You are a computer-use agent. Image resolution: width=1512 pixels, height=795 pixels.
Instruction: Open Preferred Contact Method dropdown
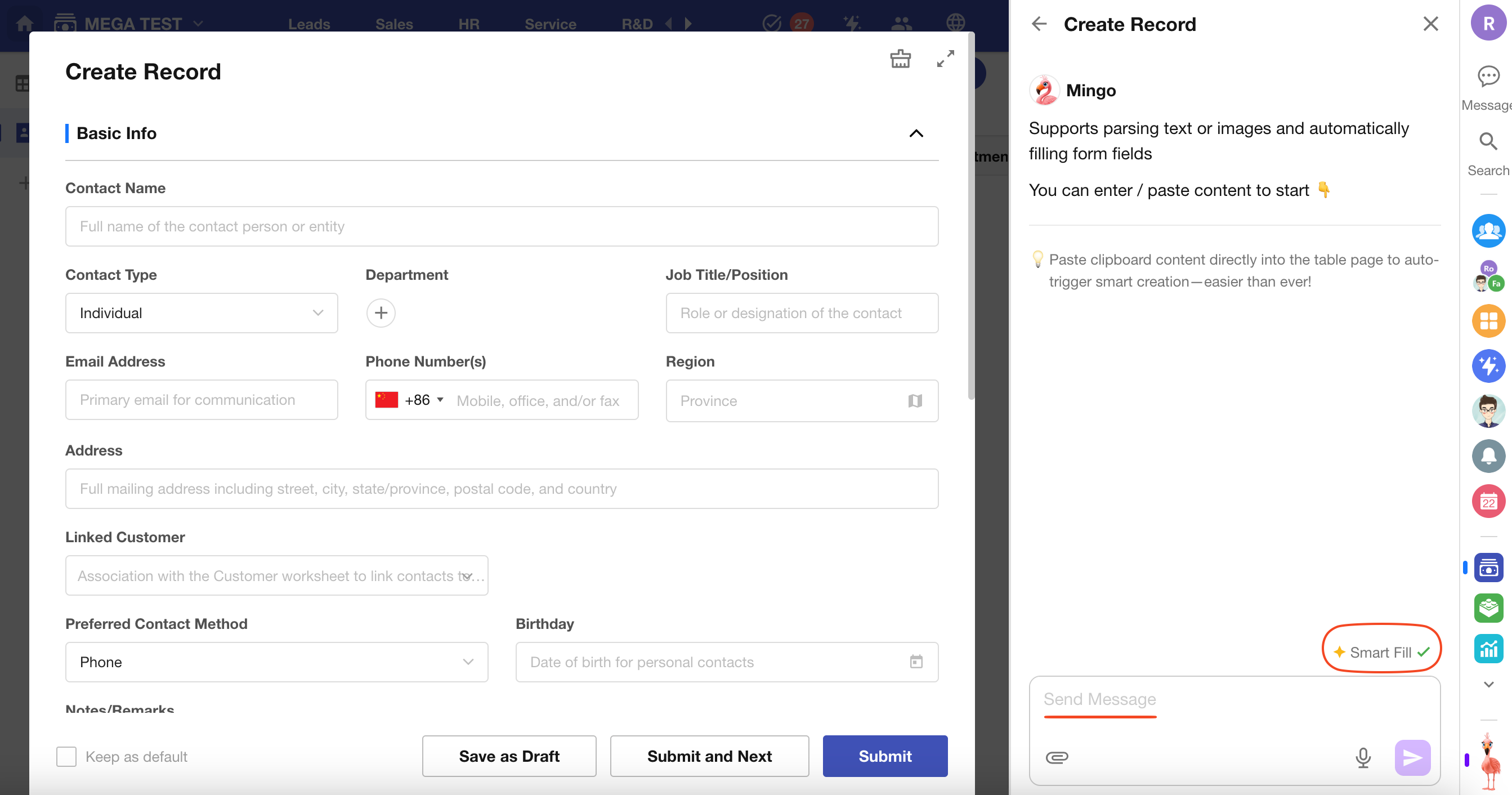(276, 662)
